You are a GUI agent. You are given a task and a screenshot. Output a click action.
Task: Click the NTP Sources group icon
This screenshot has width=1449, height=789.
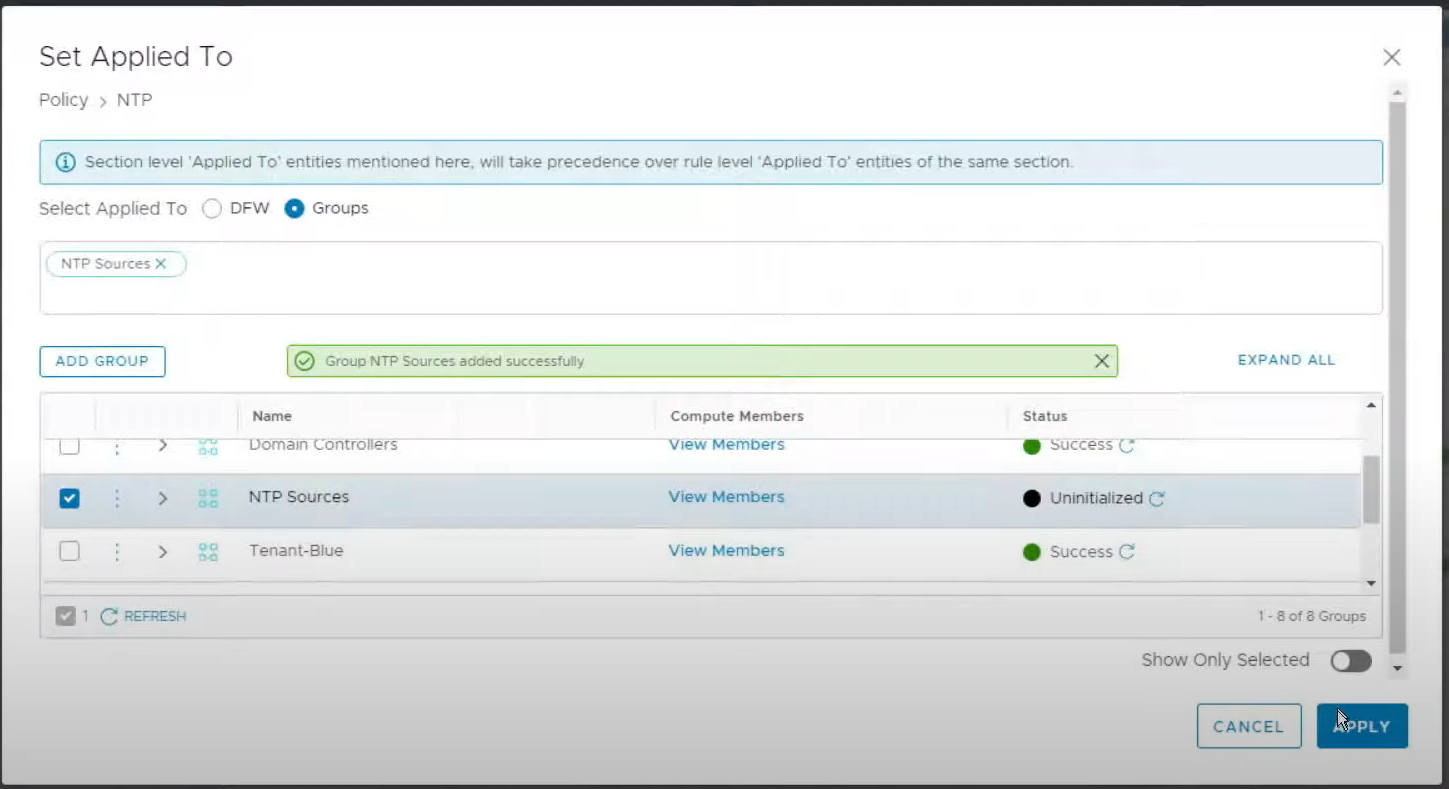[x=208, y=498]
